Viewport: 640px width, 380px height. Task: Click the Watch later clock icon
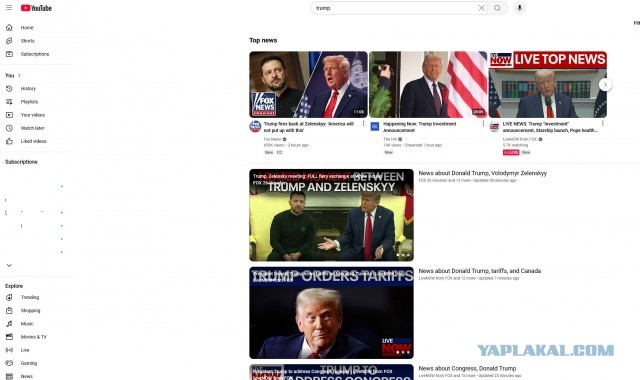click(x=9, y=128)
